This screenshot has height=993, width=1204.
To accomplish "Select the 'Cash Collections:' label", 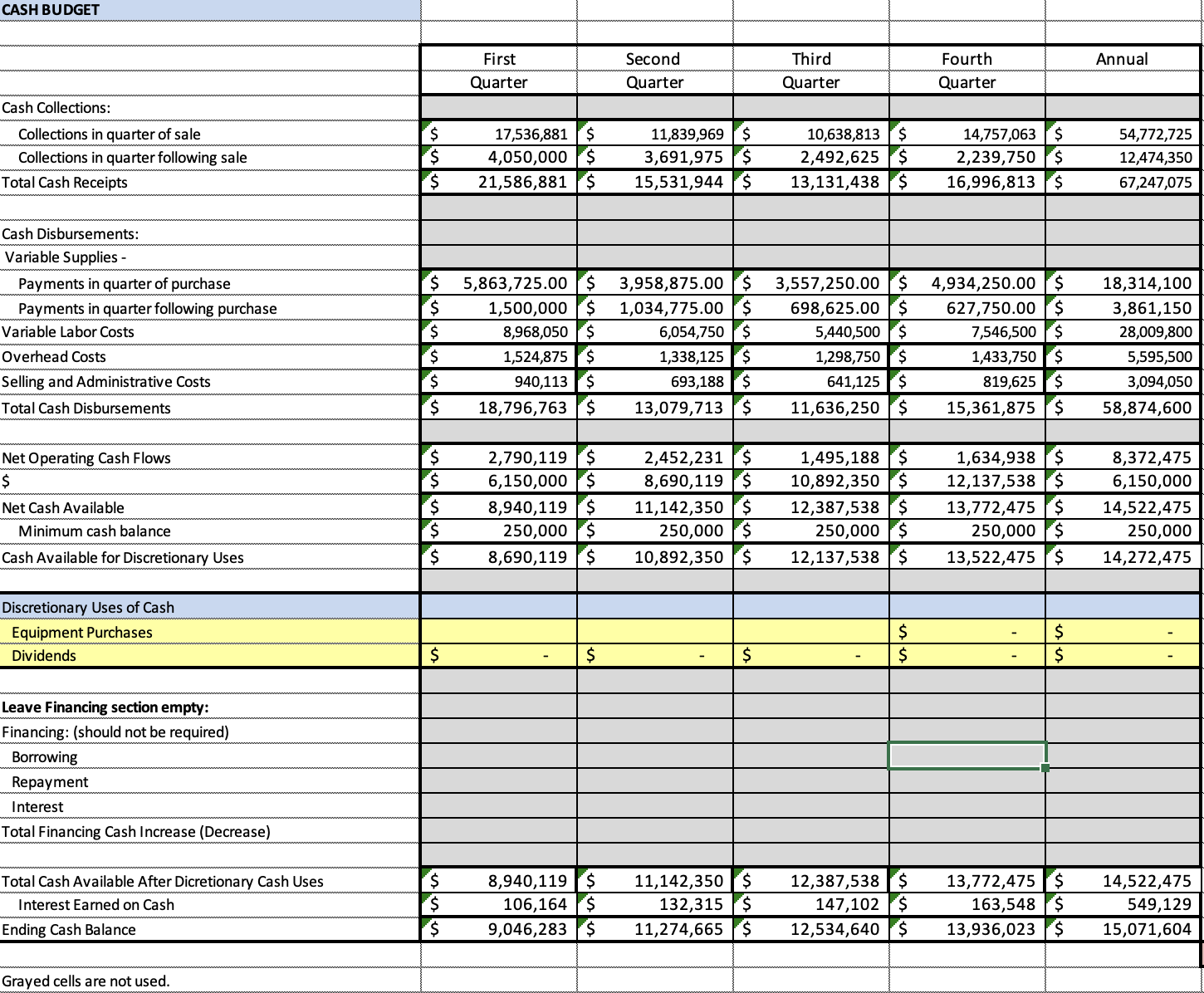I will [56, 108].
